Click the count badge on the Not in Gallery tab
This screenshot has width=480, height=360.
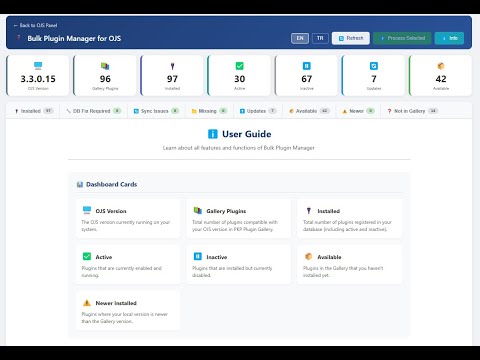pos(433,111)
